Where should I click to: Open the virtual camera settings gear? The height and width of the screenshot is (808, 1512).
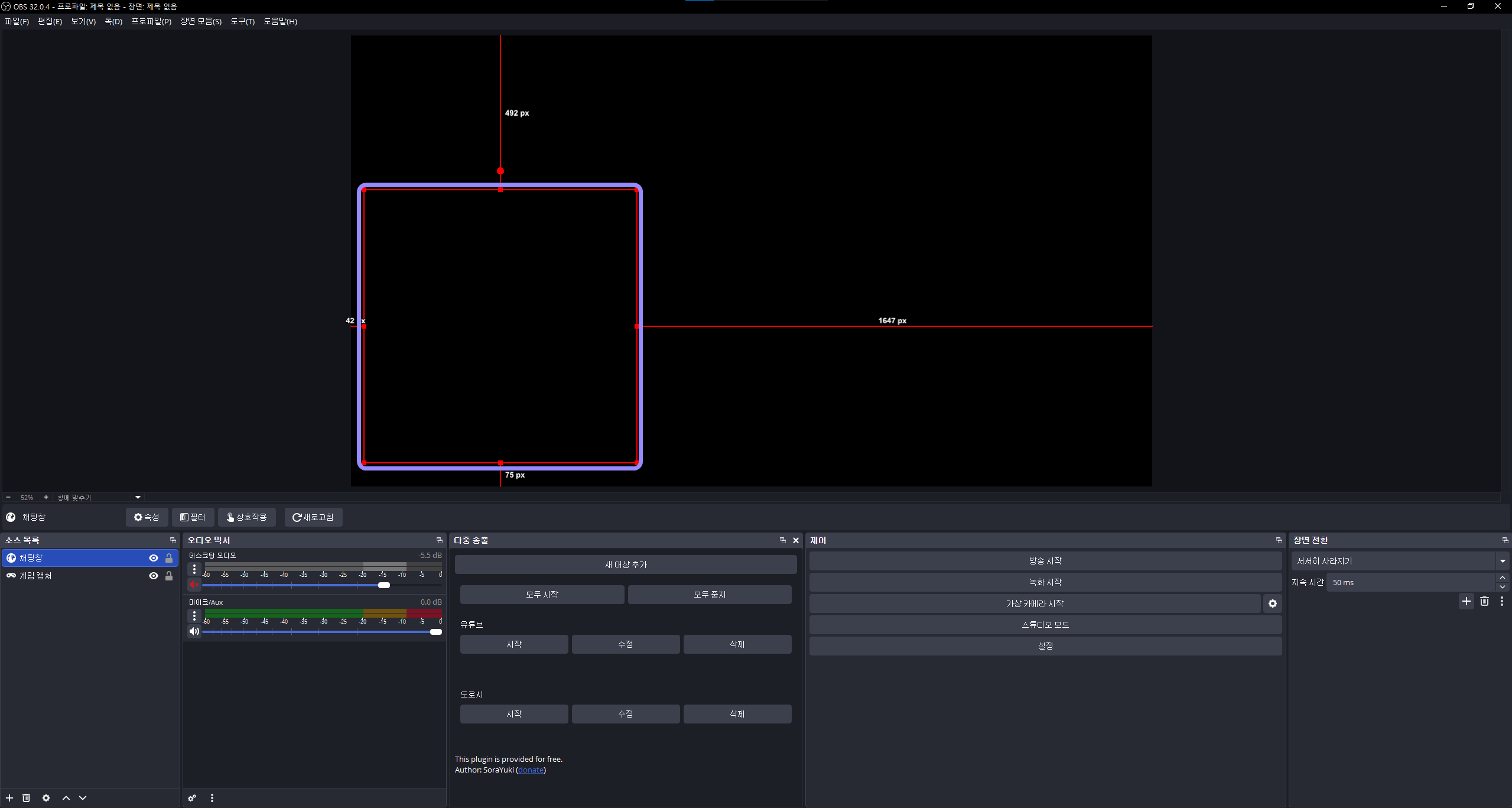1273,603
